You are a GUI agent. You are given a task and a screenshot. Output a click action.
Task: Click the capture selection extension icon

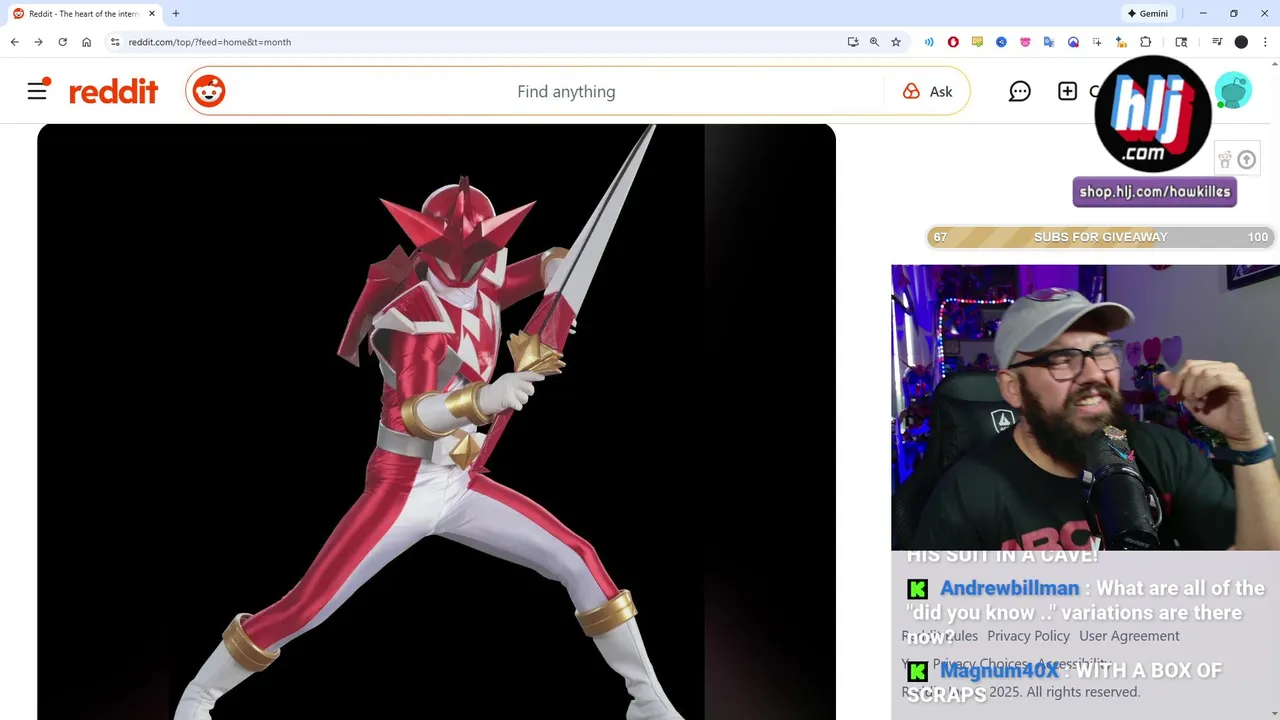point(1097,42)
